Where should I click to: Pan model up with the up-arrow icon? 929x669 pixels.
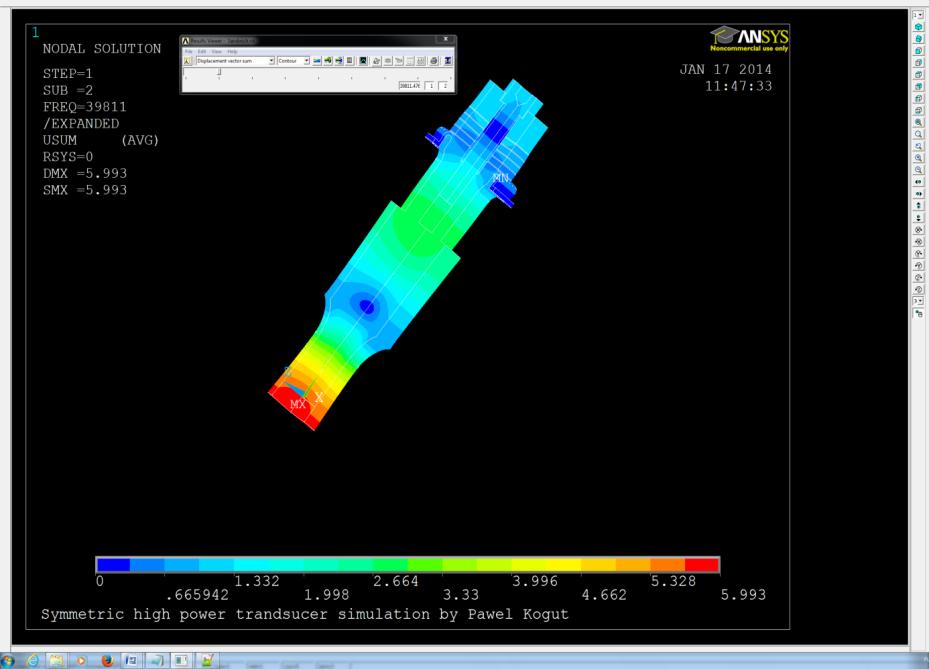pyautogui.click(x=919, y=206)
